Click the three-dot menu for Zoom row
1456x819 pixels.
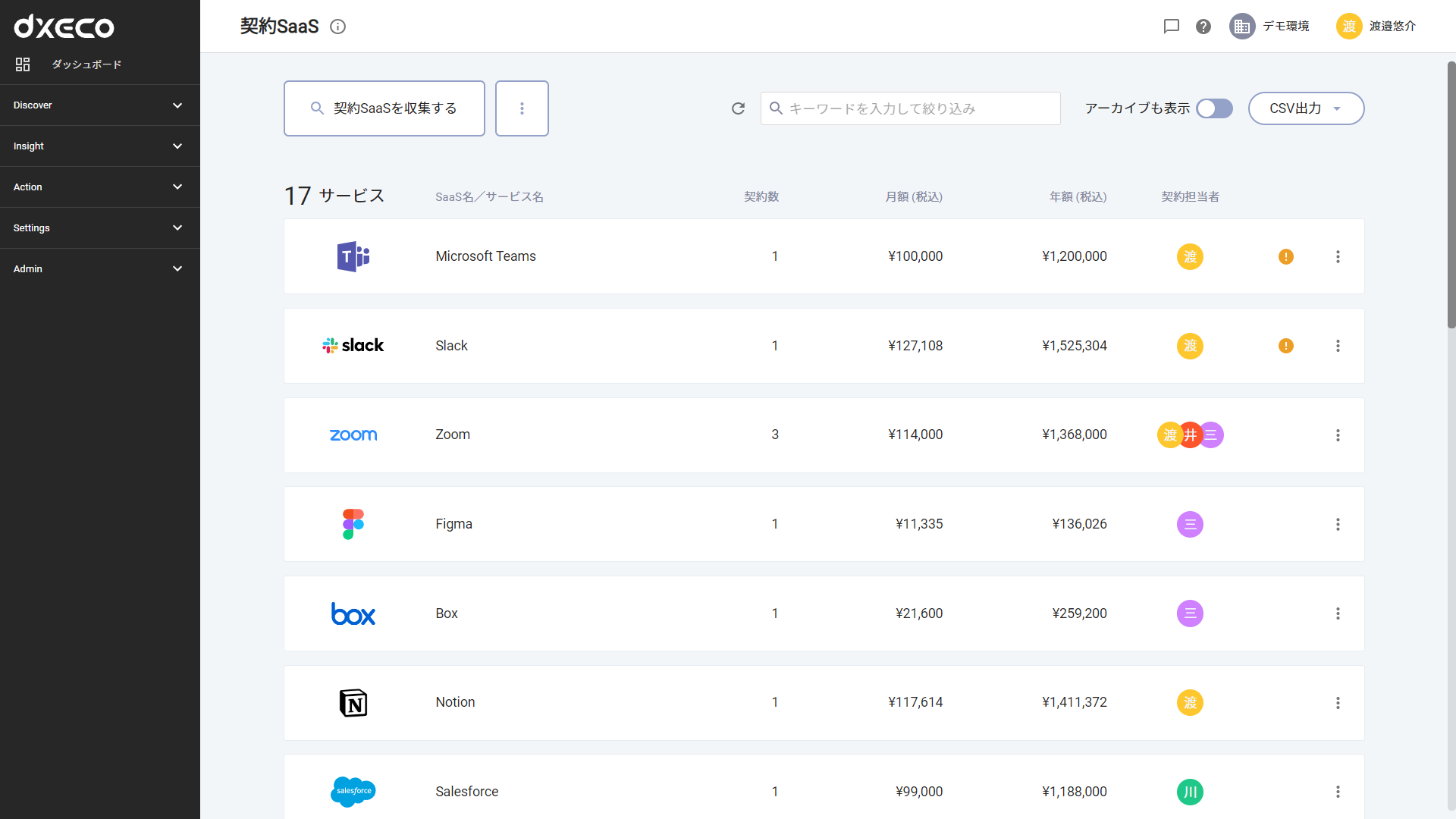tap(1337, 435)
